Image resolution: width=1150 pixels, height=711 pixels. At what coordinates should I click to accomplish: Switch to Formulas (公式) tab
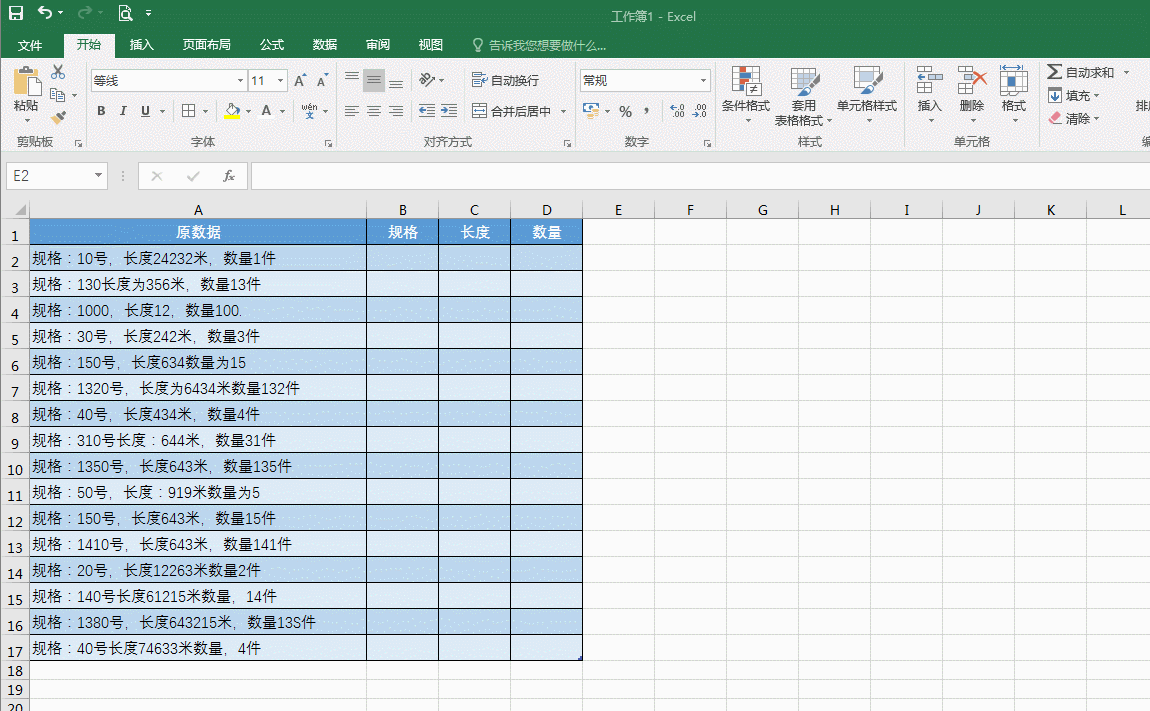(x=271, y=45)
